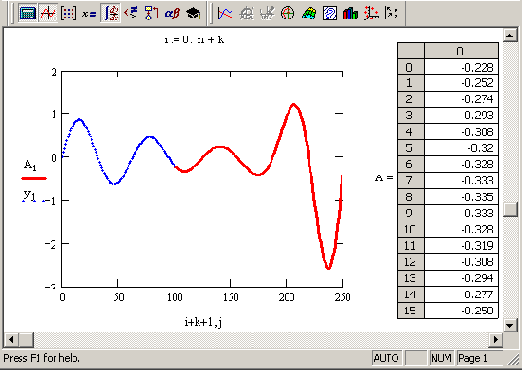Insert an X-Y plot from graph toolbar
Image resolution: width=522 pixels, height=370 pixels.
[x=225, y=13]
